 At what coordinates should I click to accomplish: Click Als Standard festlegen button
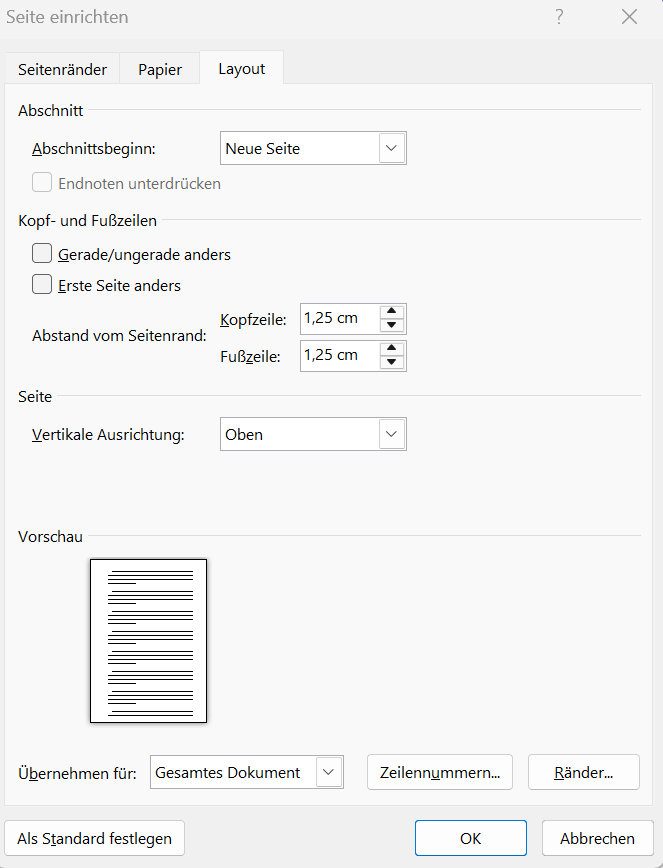pyautogui.click(x=95, y=839)
